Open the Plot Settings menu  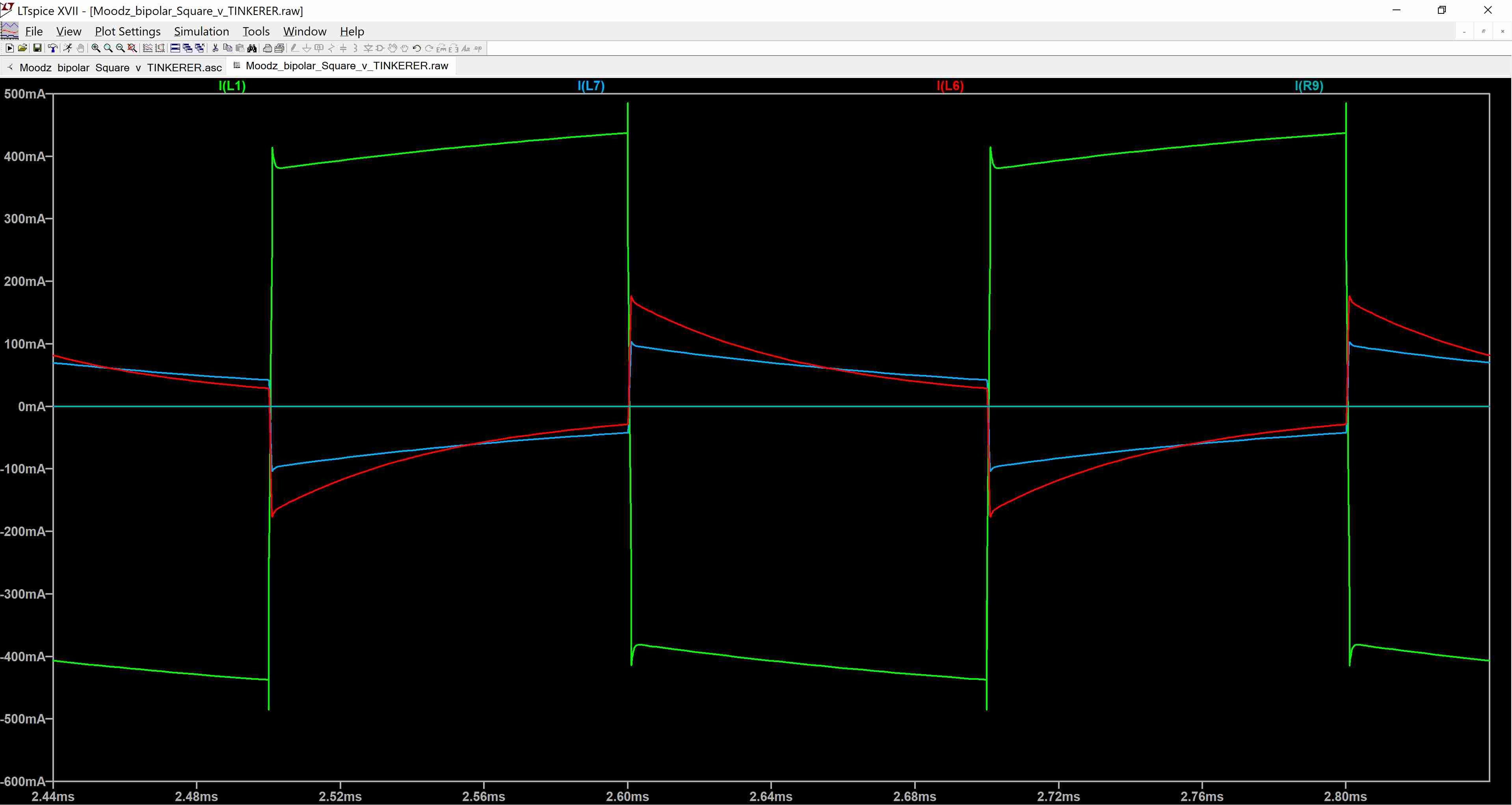pos(127,31)
